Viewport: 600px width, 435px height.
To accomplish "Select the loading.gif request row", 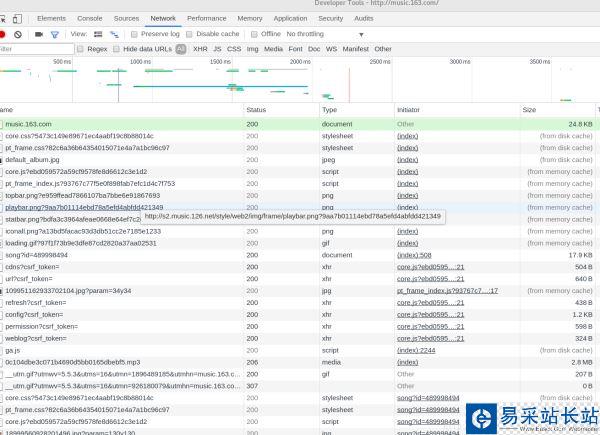I will 298,243.
